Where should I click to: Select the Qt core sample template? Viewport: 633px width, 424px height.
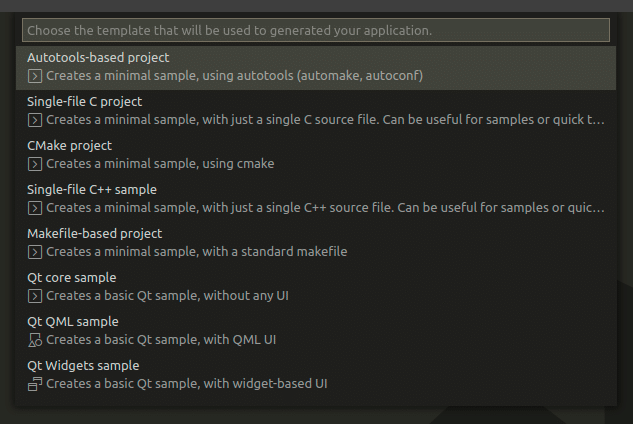(71, 277)
